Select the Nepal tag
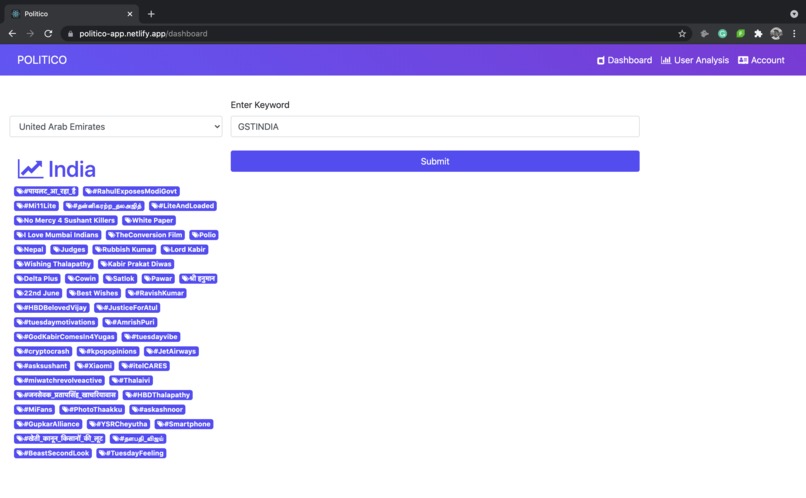Viewport: 806px width, 498px height. pyautogui.click(x=30, y=249)
